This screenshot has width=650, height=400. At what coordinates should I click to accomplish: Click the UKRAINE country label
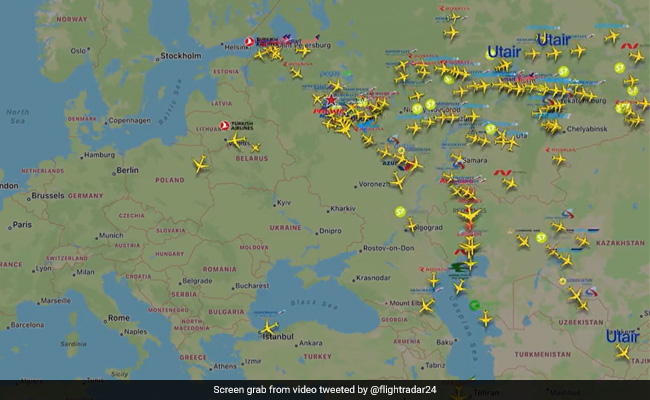coord(286,228)
